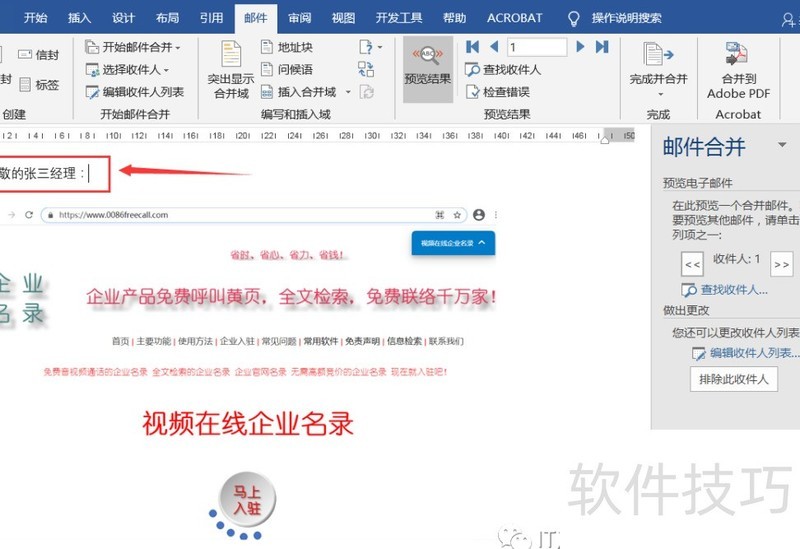Open 编辑收件人列表 in the ribbon

[x=135, y=92]
